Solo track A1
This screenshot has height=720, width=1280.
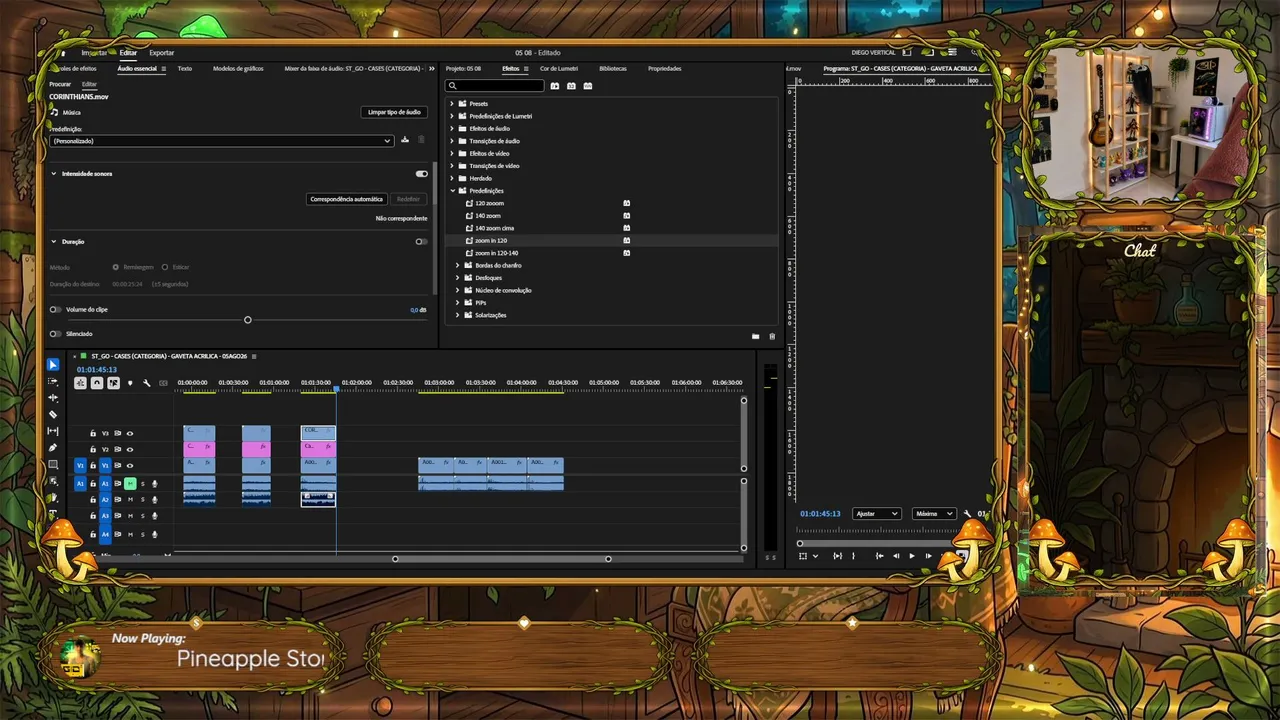pyautogui.click(x=143, y=484)
